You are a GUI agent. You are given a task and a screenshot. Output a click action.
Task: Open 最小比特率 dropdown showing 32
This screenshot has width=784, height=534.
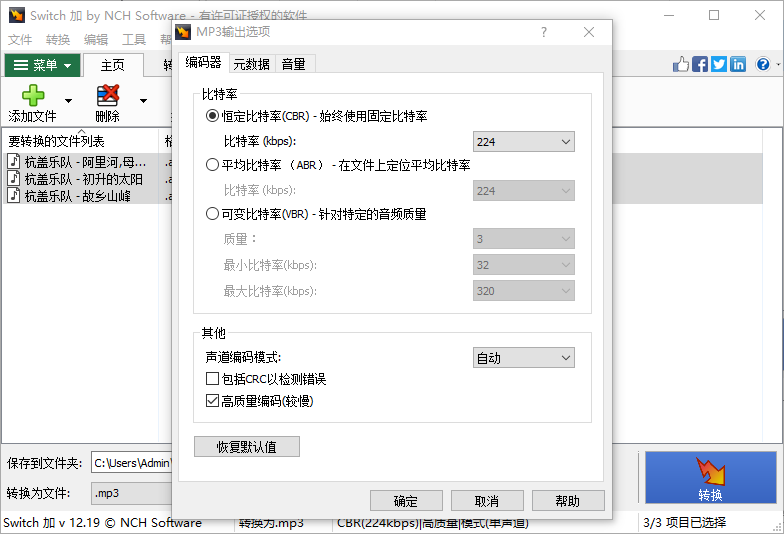click(x=524, y=264)
